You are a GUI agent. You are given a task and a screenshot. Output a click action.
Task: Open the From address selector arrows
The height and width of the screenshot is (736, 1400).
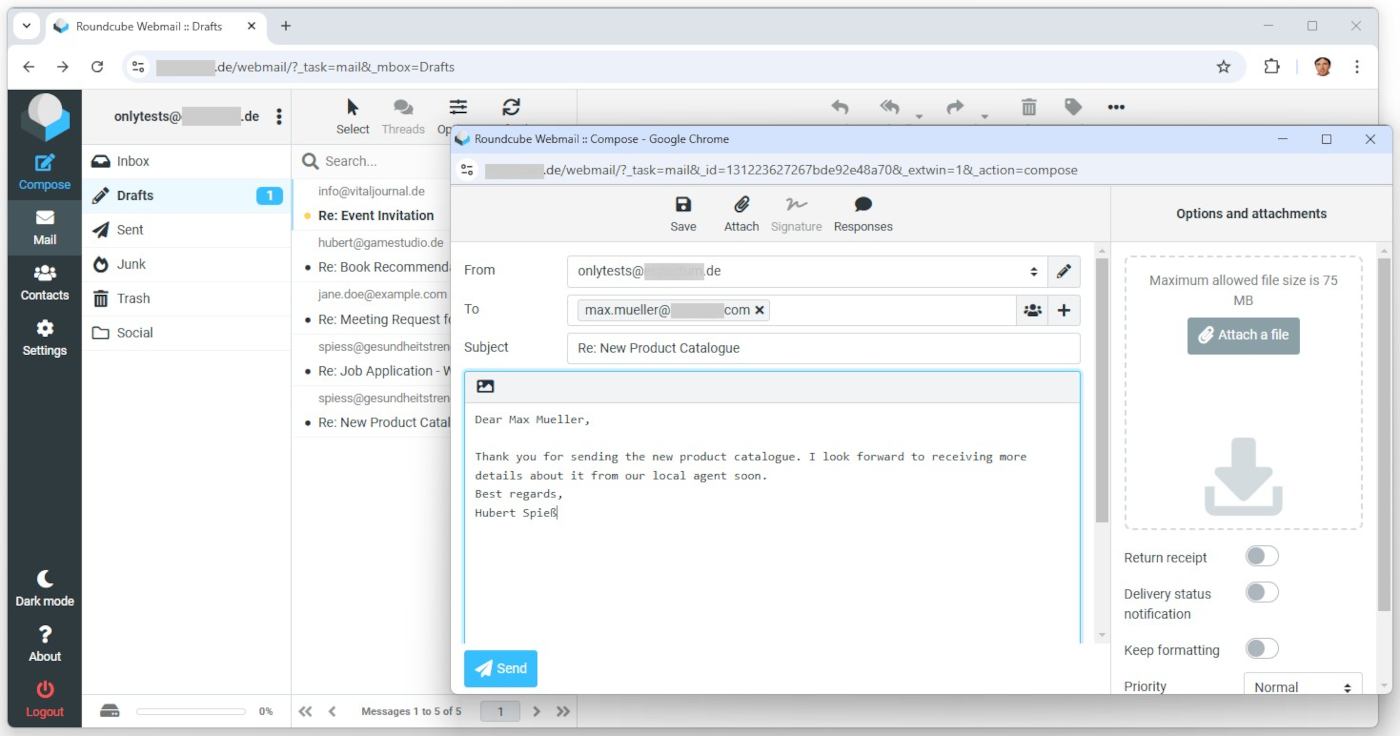(1034, 271)
